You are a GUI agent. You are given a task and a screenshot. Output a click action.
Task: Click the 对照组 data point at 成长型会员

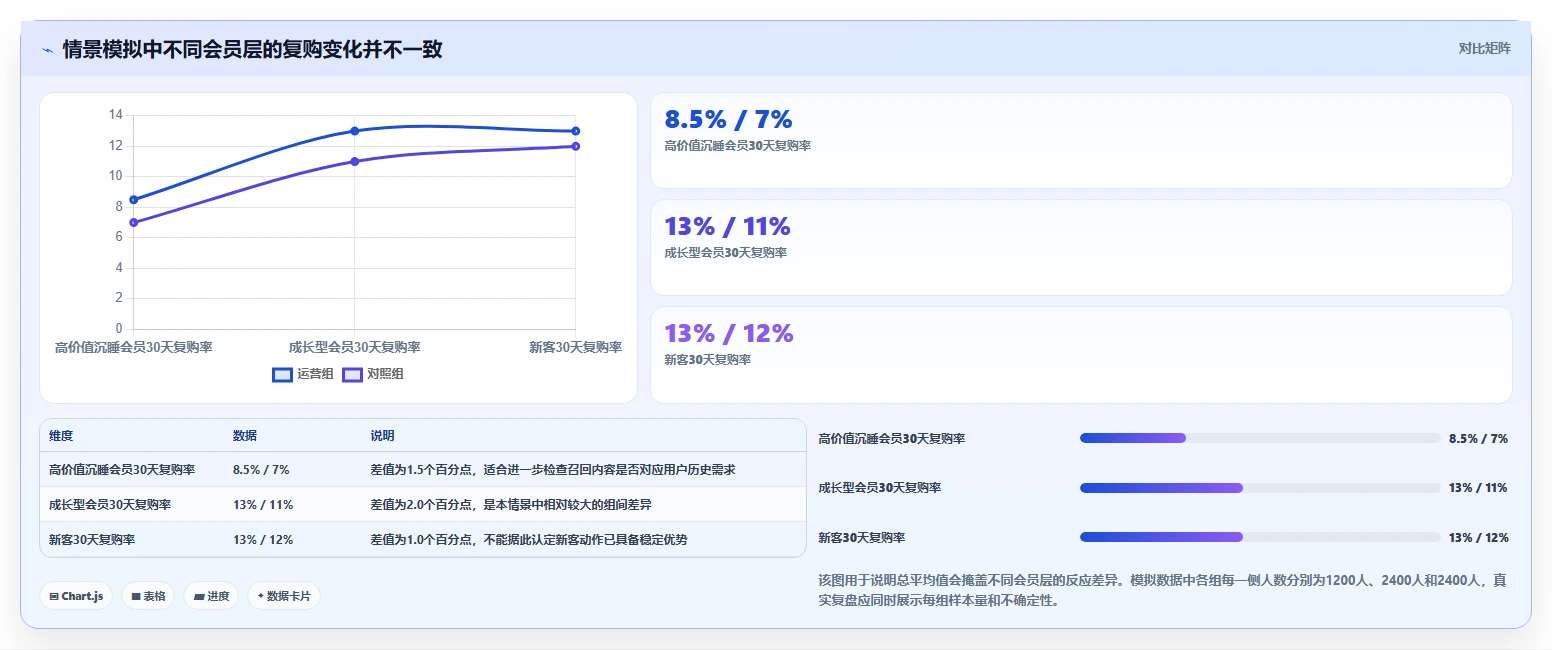354,161
